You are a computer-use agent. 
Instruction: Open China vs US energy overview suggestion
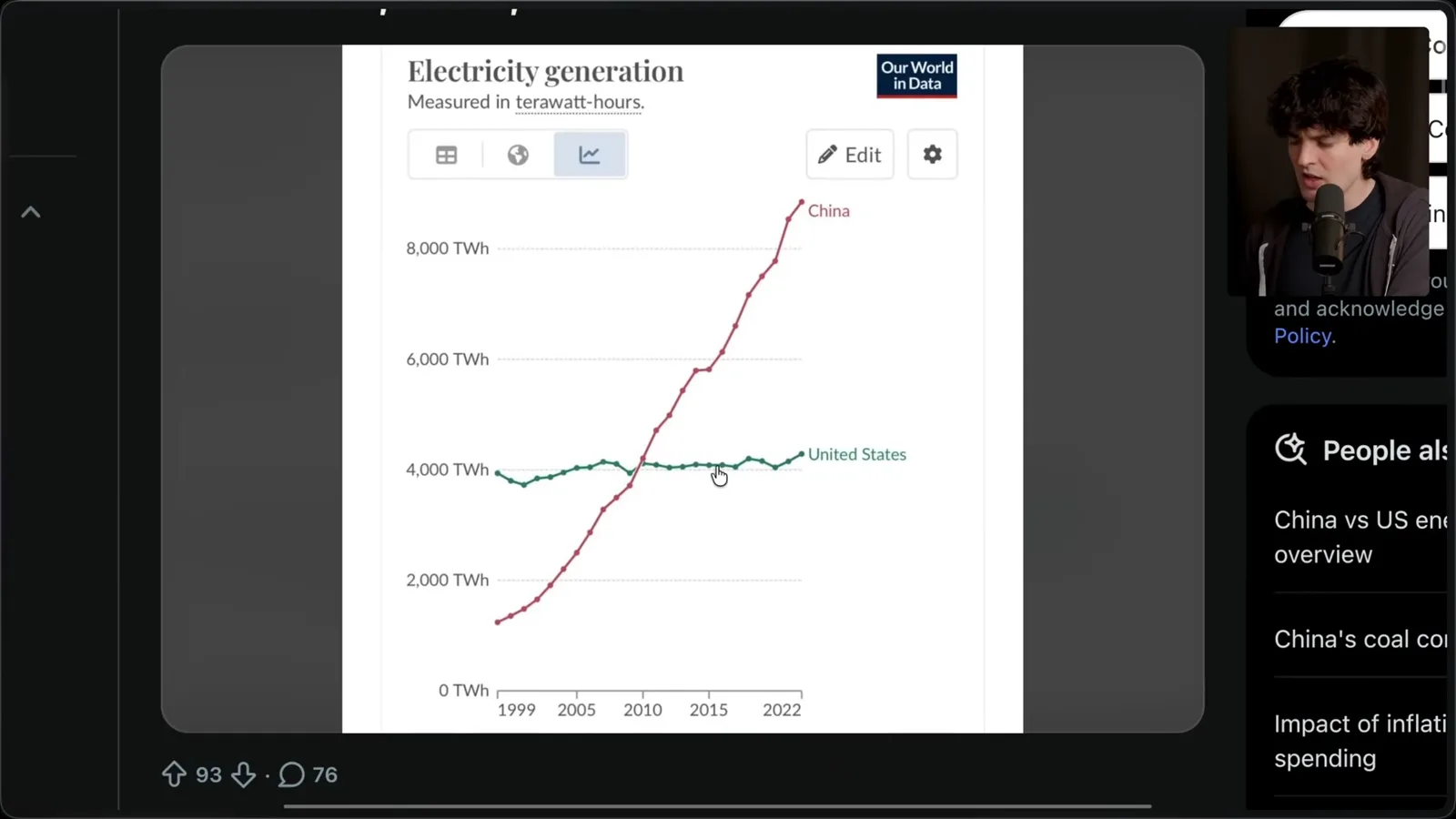[1360, 537]
